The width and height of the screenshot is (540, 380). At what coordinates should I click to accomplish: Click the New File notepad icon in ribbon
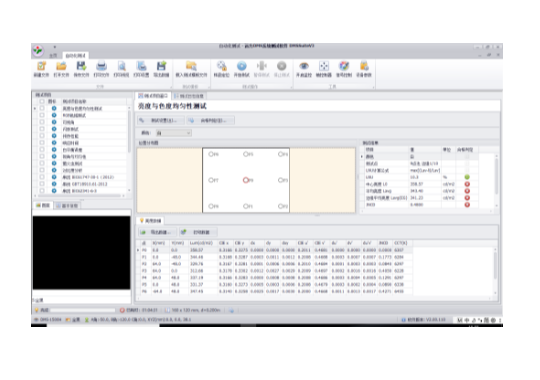point(41,66)
